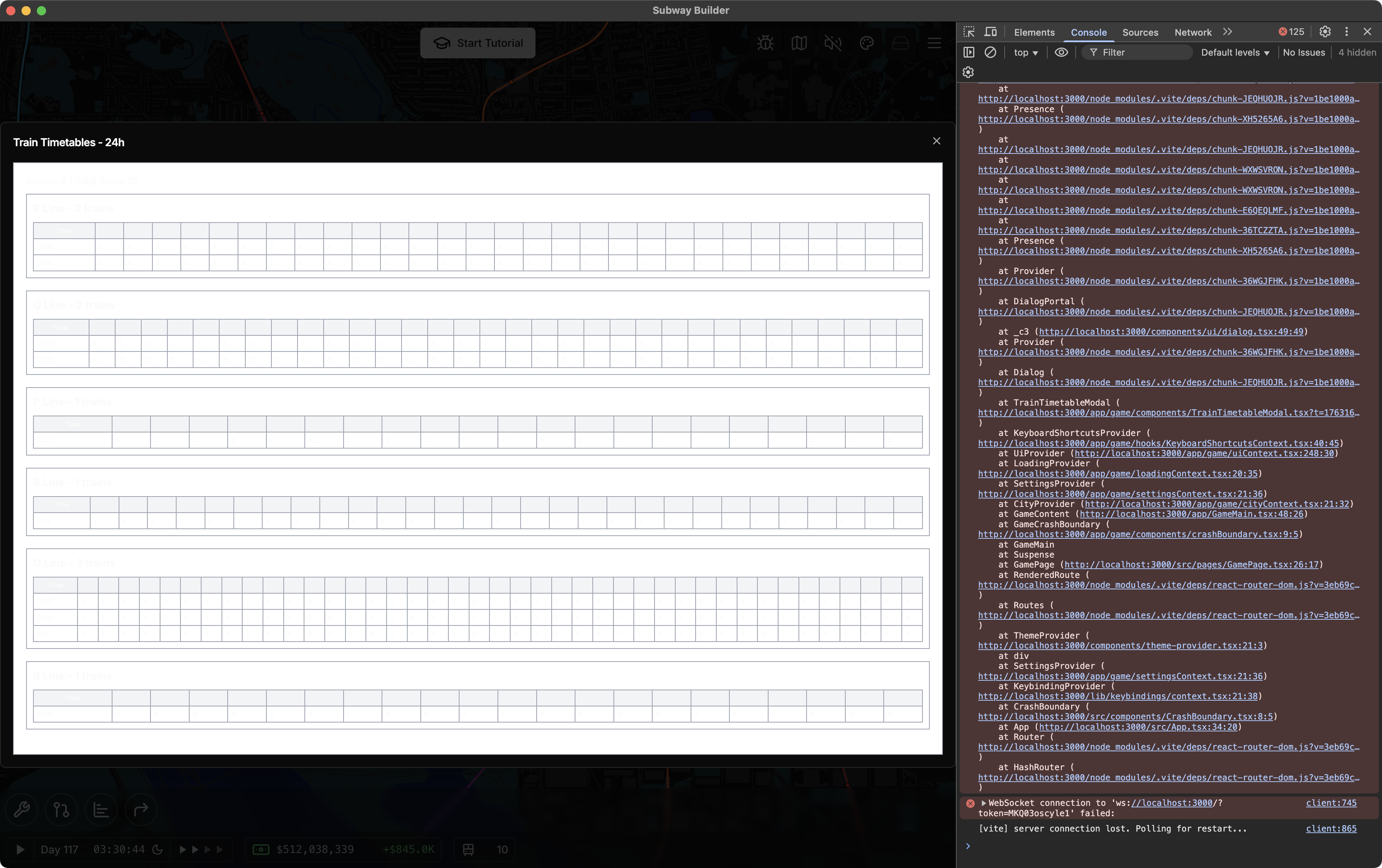Image resolution: width=1382 pixels, height=868 pixels.
Task: Click the redo arrow icon
Action: click(x=141, y=810)
